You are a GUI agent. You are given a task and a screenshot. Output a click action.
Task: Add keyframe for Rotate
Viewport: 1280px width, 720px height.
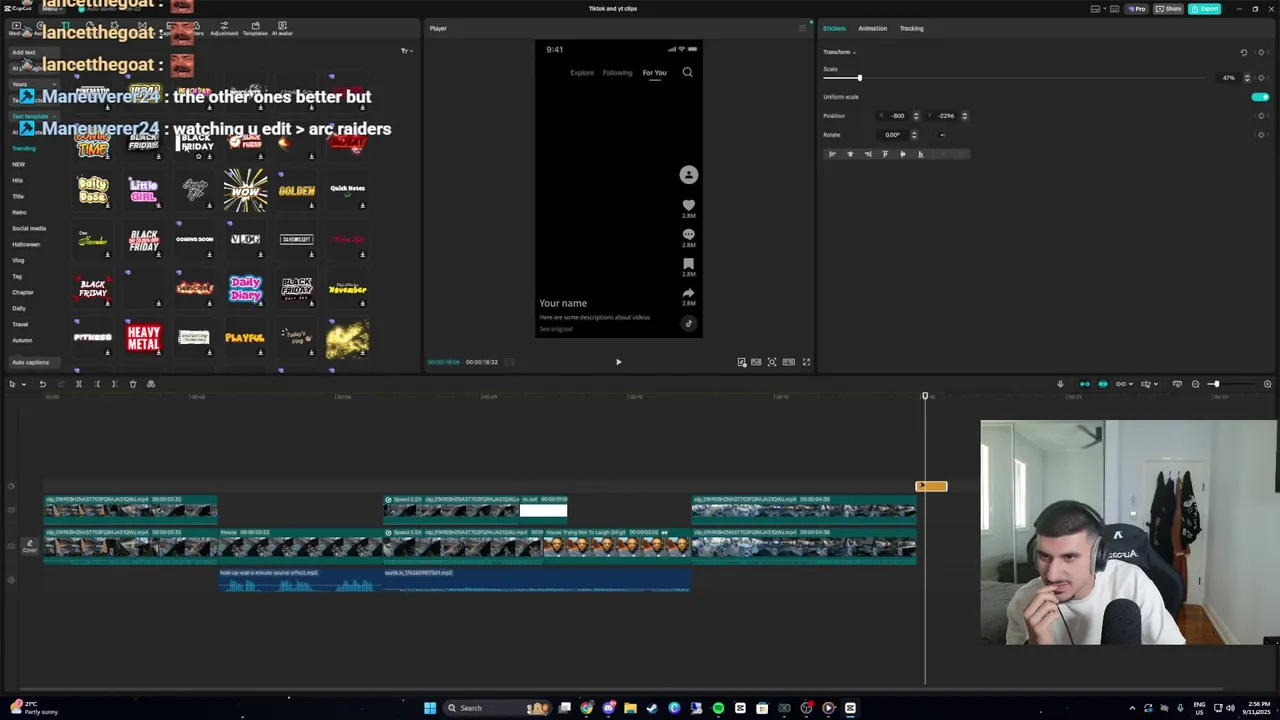(1261, 135)
